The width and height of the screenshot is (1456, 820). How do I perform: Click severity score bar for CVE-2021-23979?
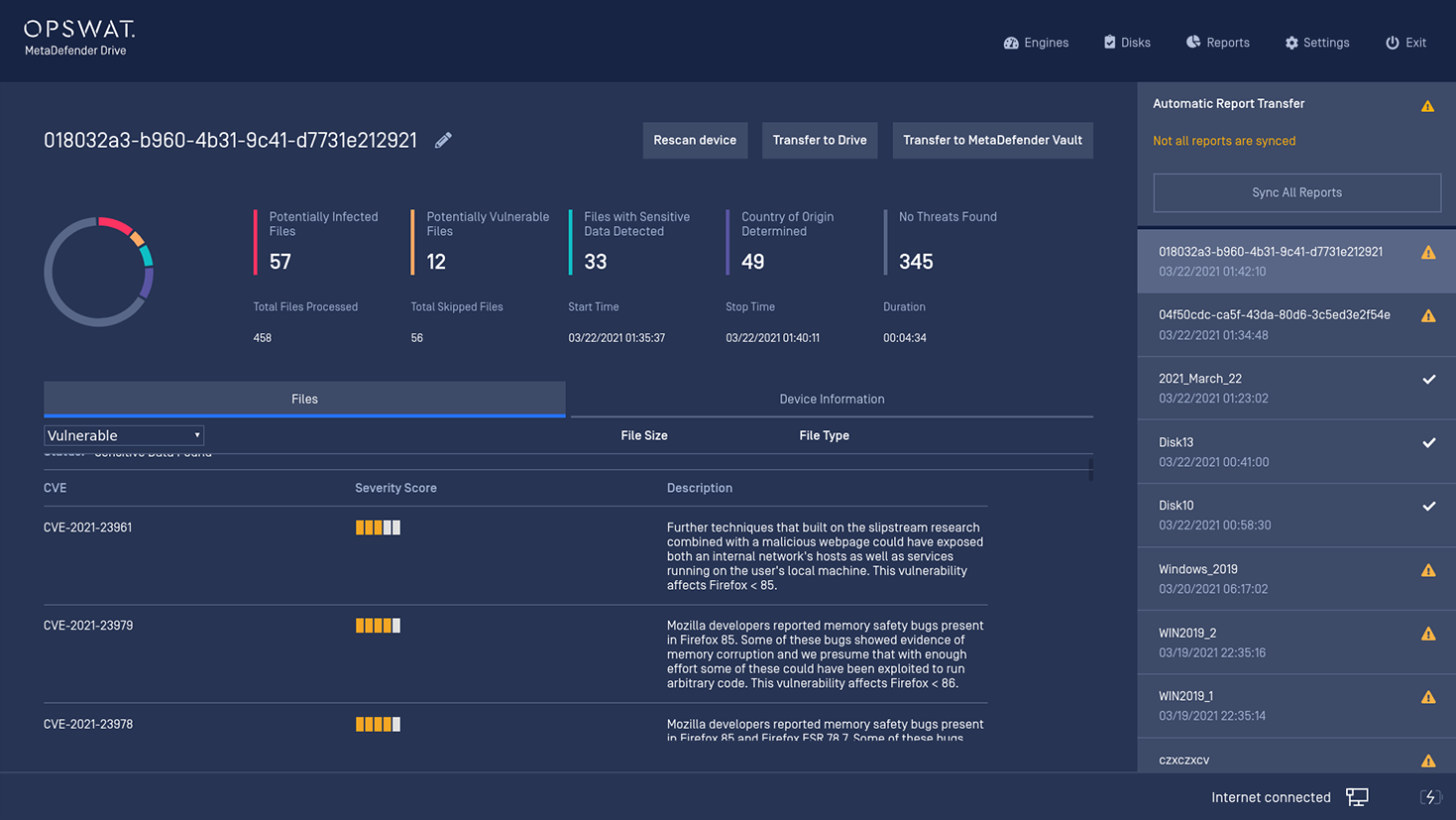(378, 626)
